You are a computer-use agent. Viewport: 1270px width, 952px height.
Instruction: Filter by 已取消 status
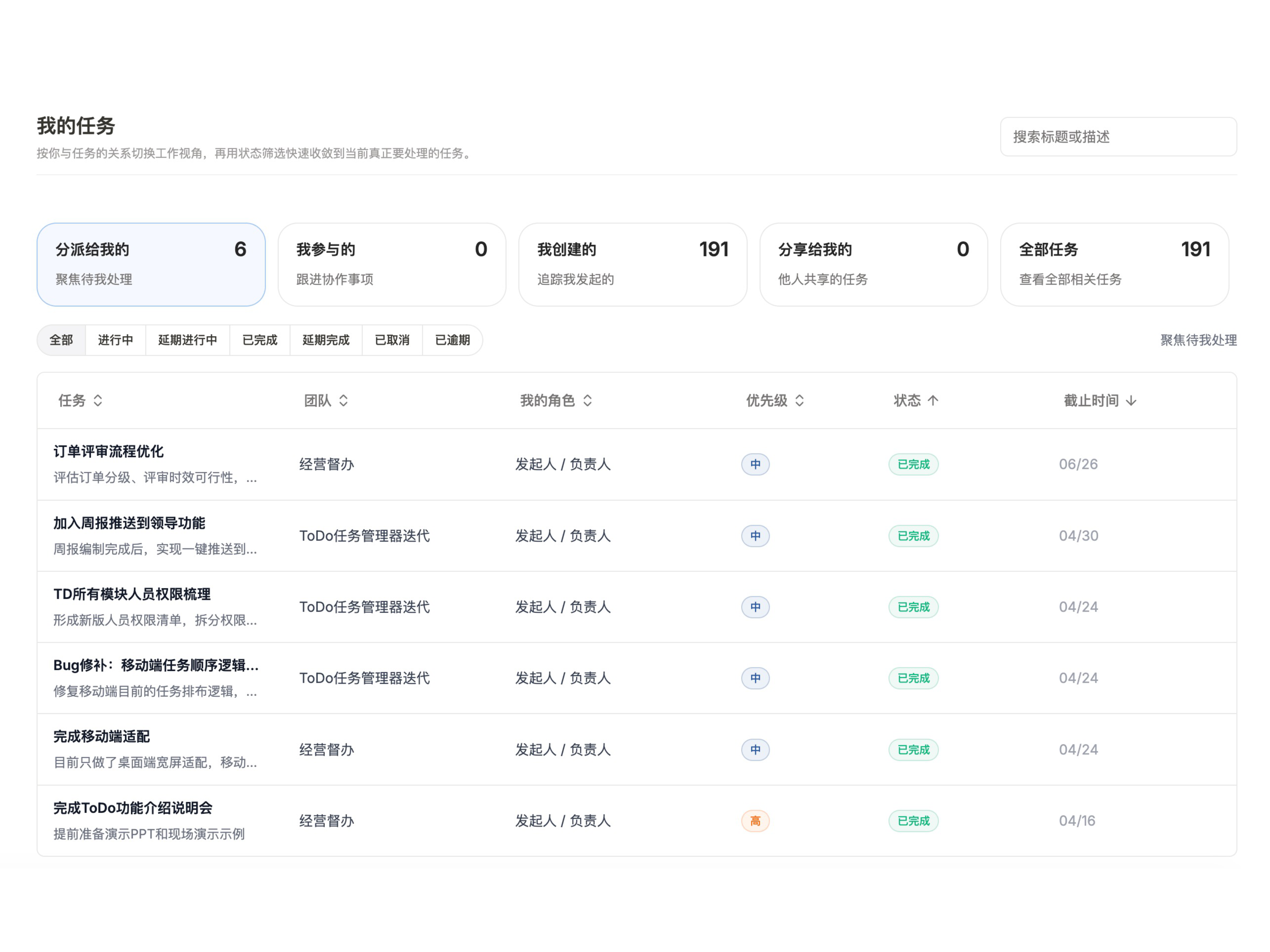click(392, 340)
